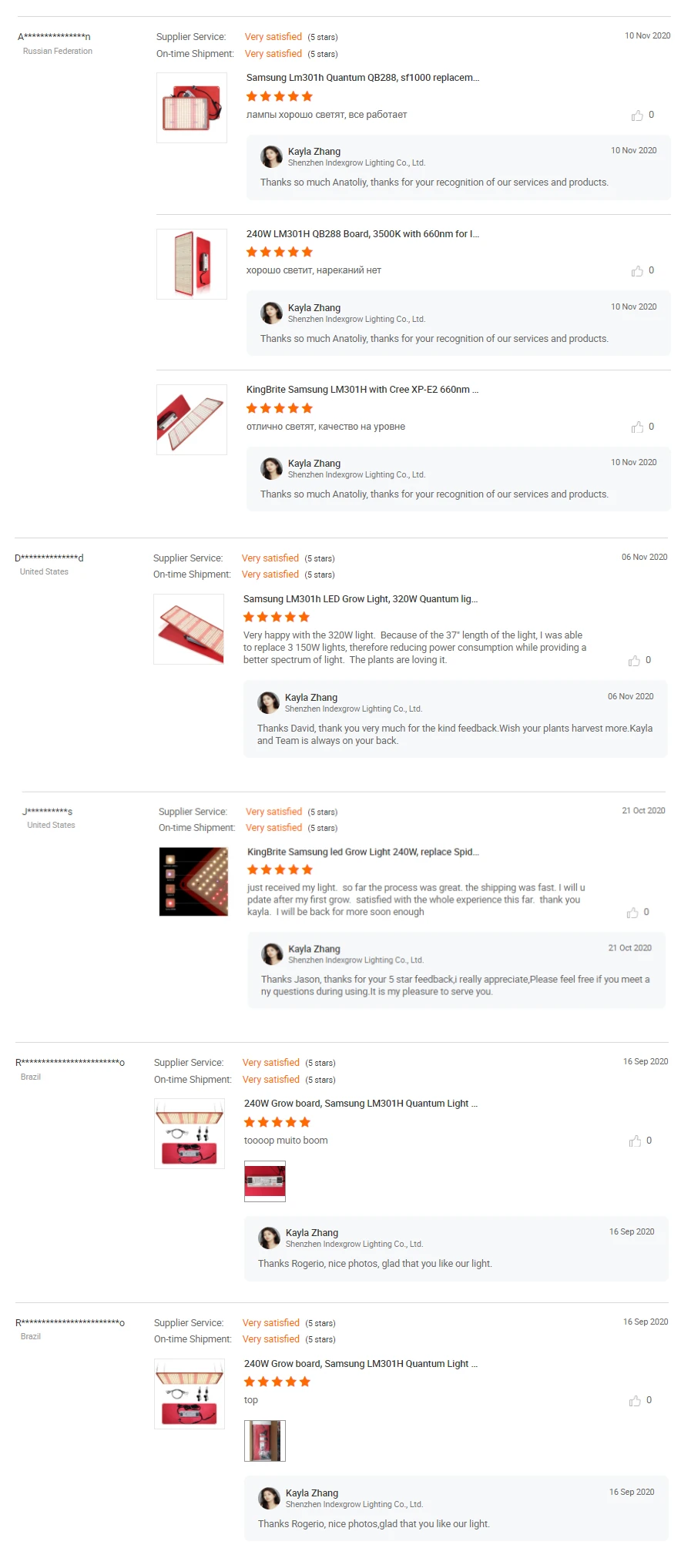Like the 'toooop muito boom' review
This screenshot has height=1568, width=681.
coord(635,1141)
